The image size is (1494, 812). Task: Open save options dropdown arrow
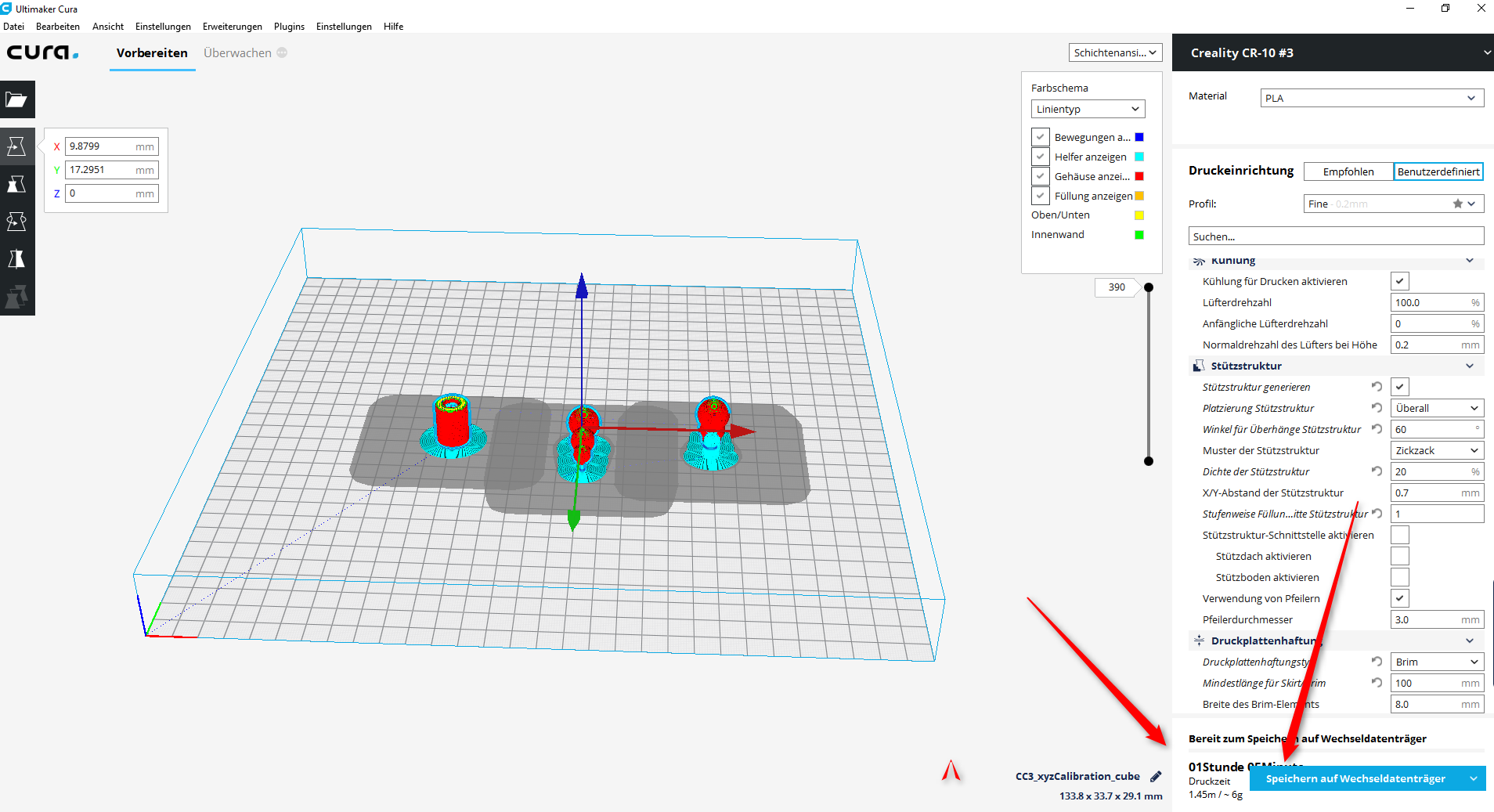tap(1474, 778)
